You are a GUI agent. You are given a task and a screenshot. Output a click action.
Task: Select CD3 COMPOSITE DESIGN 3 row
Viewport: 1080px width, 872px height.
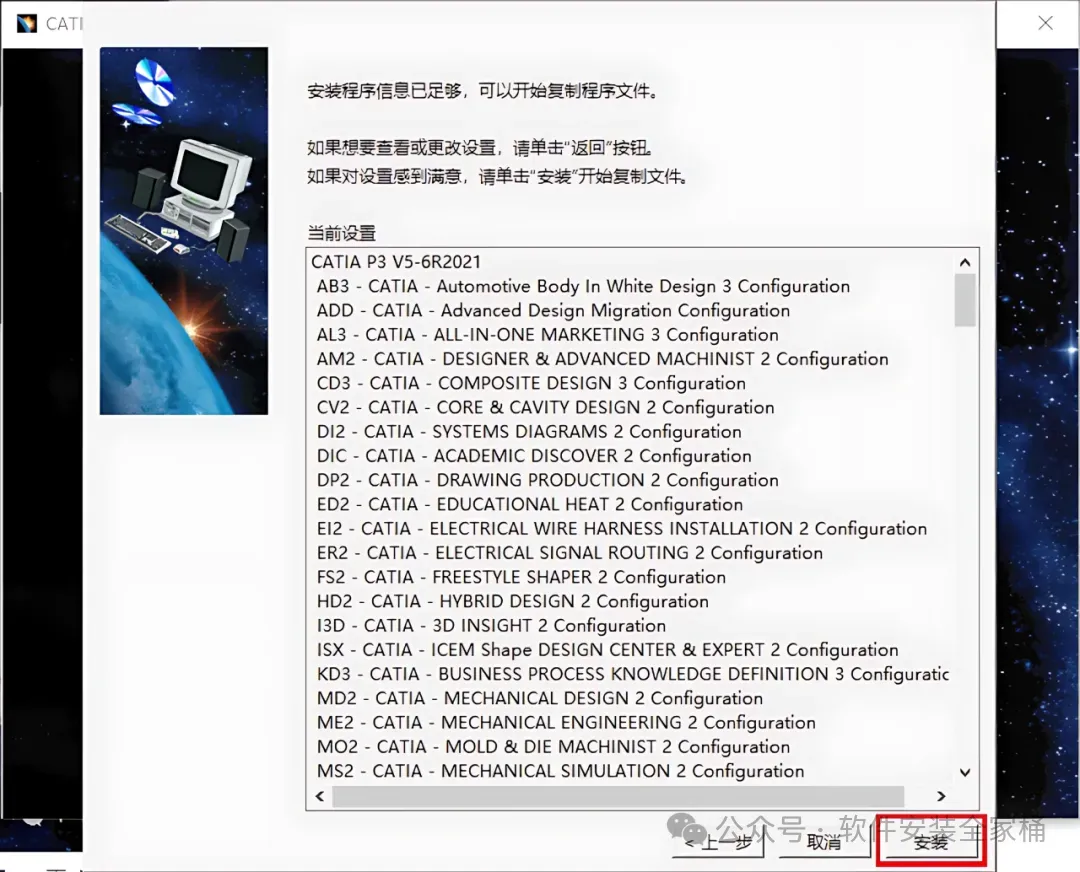click(531, 383)
